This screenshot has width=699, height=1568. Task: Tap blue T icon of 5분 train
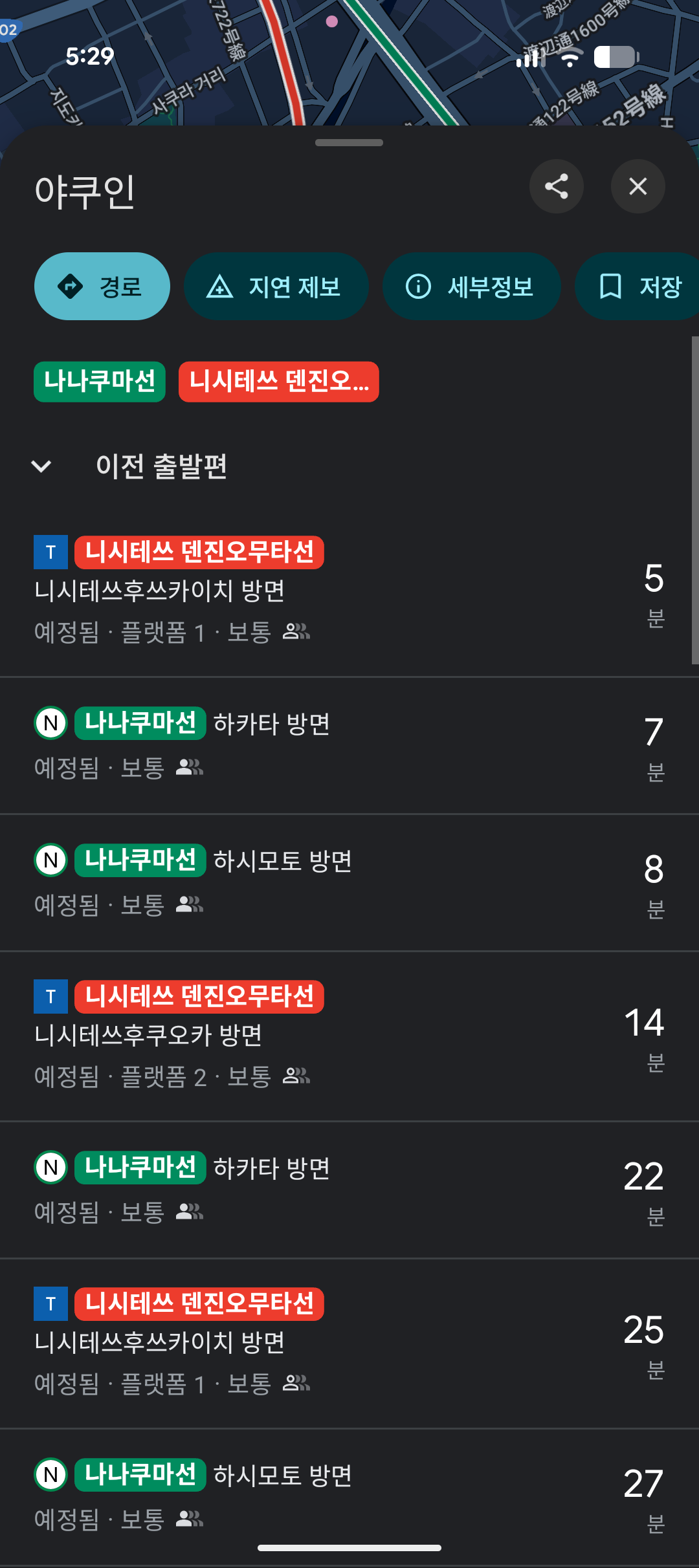50,552
